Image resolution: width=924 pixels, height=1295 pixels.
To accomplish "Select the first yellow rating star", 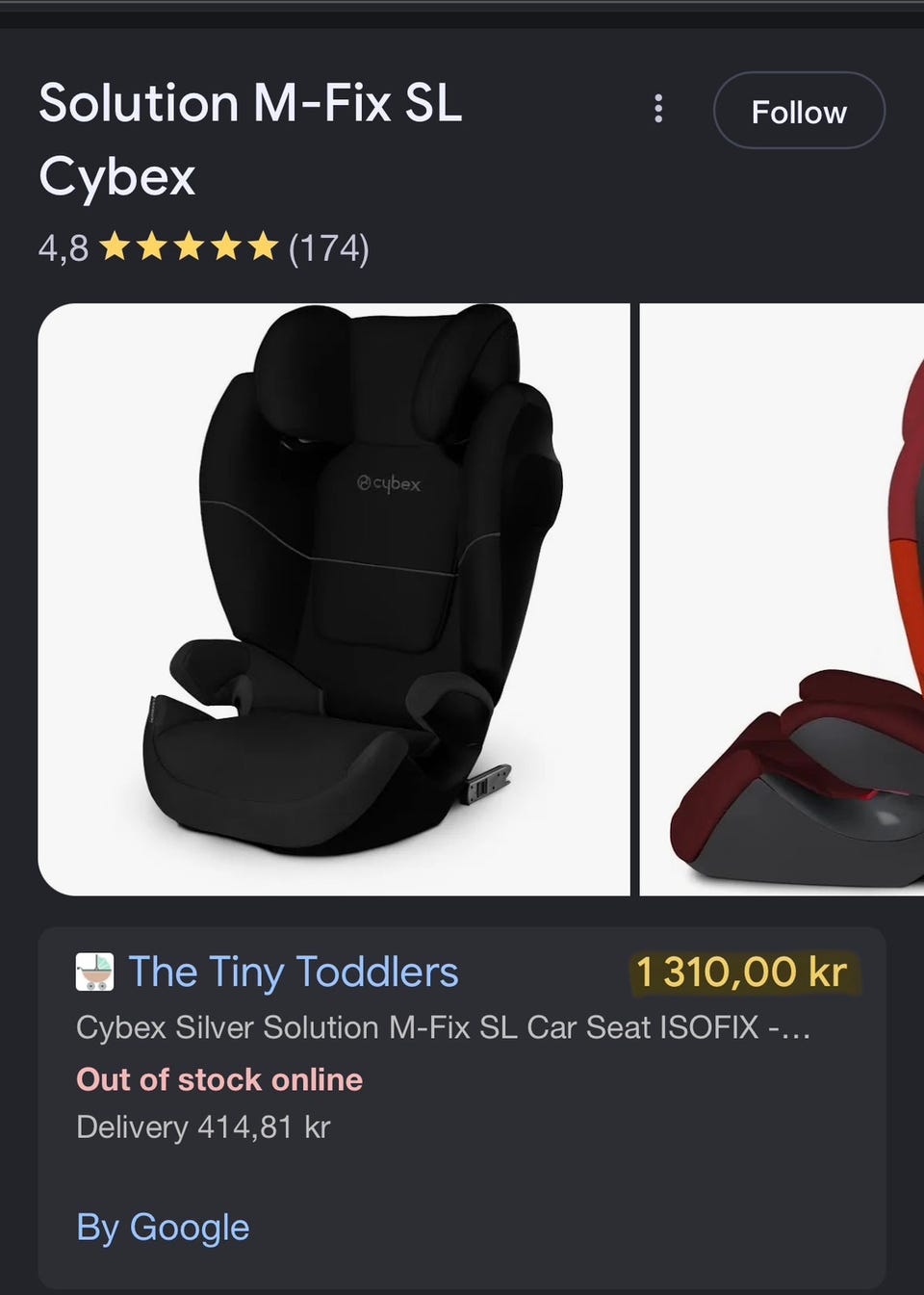I will (x=115, y=246).
